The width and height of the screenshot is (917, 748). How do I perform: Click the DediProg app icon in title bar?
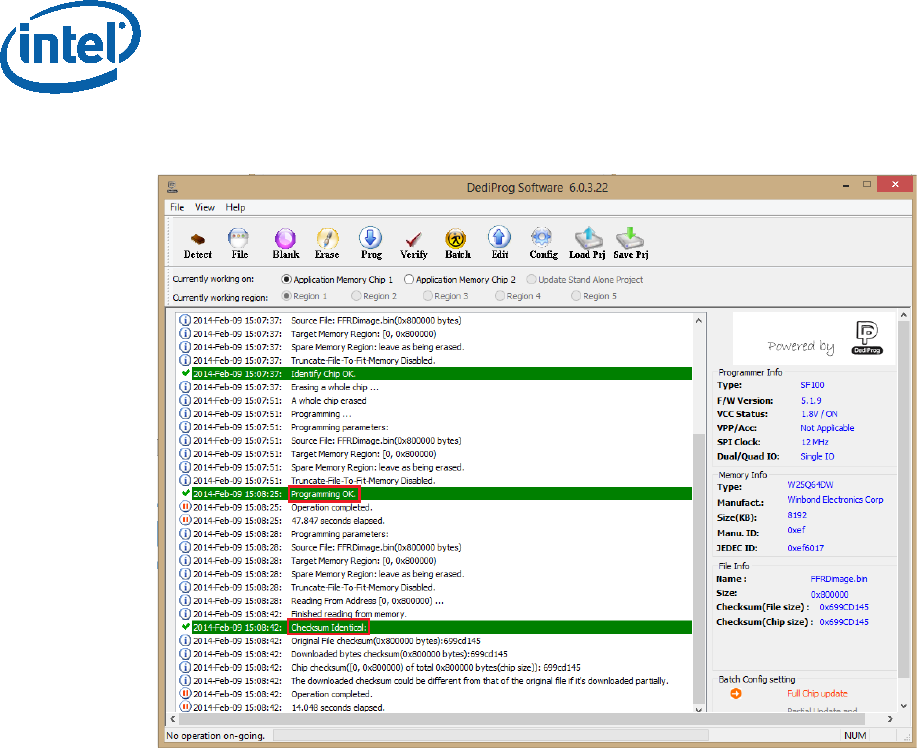pyautogui.click(x=172, y=187)
